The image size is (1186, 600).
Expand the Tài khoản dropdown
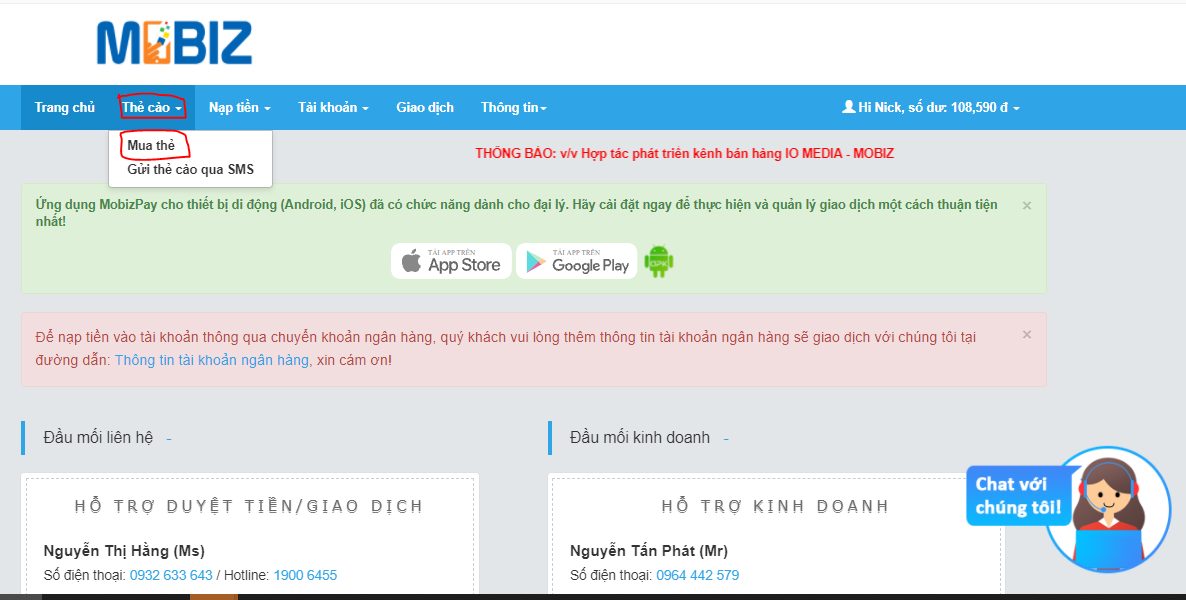pos(333,108)
